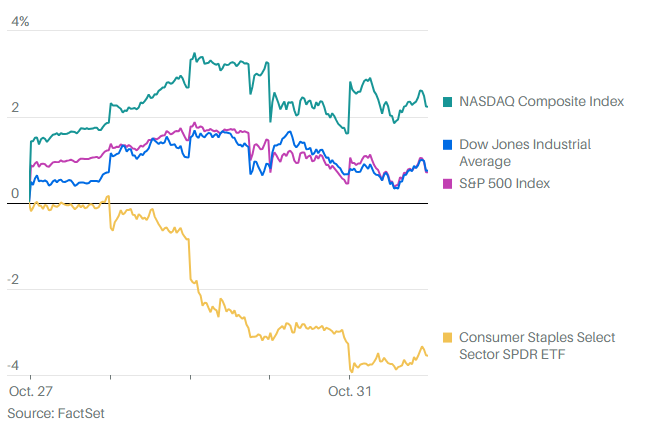This screenshot has width=661, height=426.
Task: Click the -4 y-axis label
Action: click(x=14, y=366)
